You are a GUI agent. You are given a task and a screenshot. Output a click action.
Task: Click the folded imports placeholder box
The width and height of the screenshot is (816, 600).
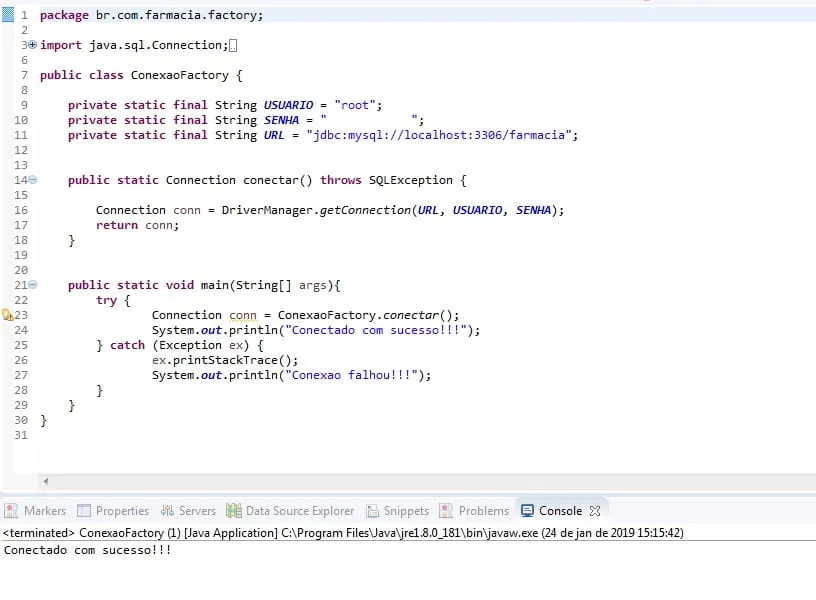pos(233,45)
